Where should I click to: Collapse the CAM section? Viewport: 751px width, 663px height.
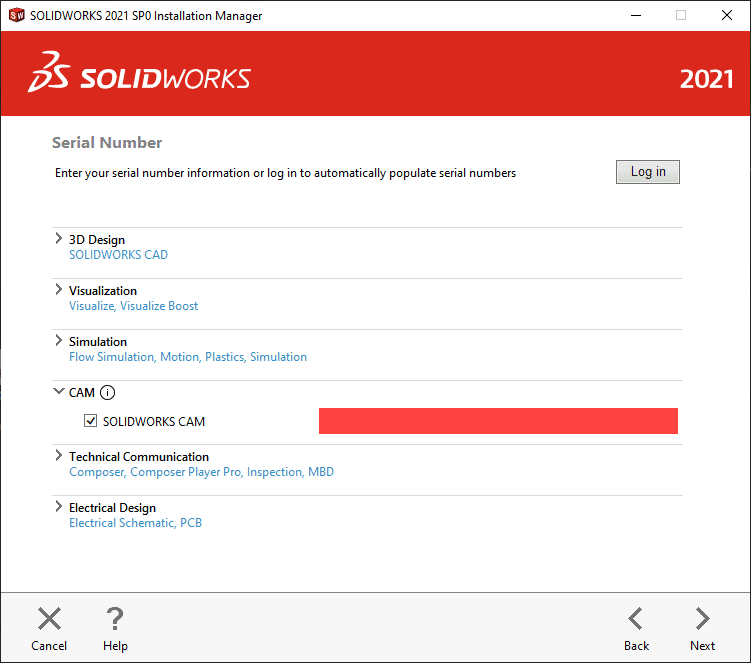(x=58, y=391)
